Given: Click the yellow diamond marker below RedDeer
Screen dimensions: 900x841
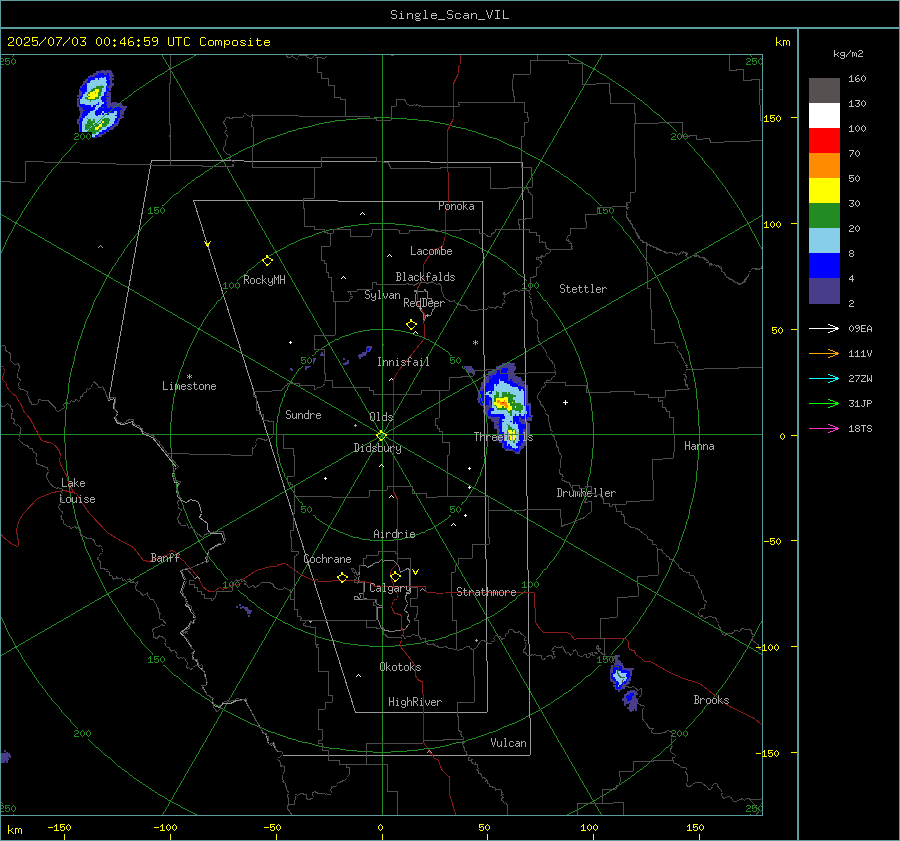Looking at the screenshot, I should tap(411, 325).
